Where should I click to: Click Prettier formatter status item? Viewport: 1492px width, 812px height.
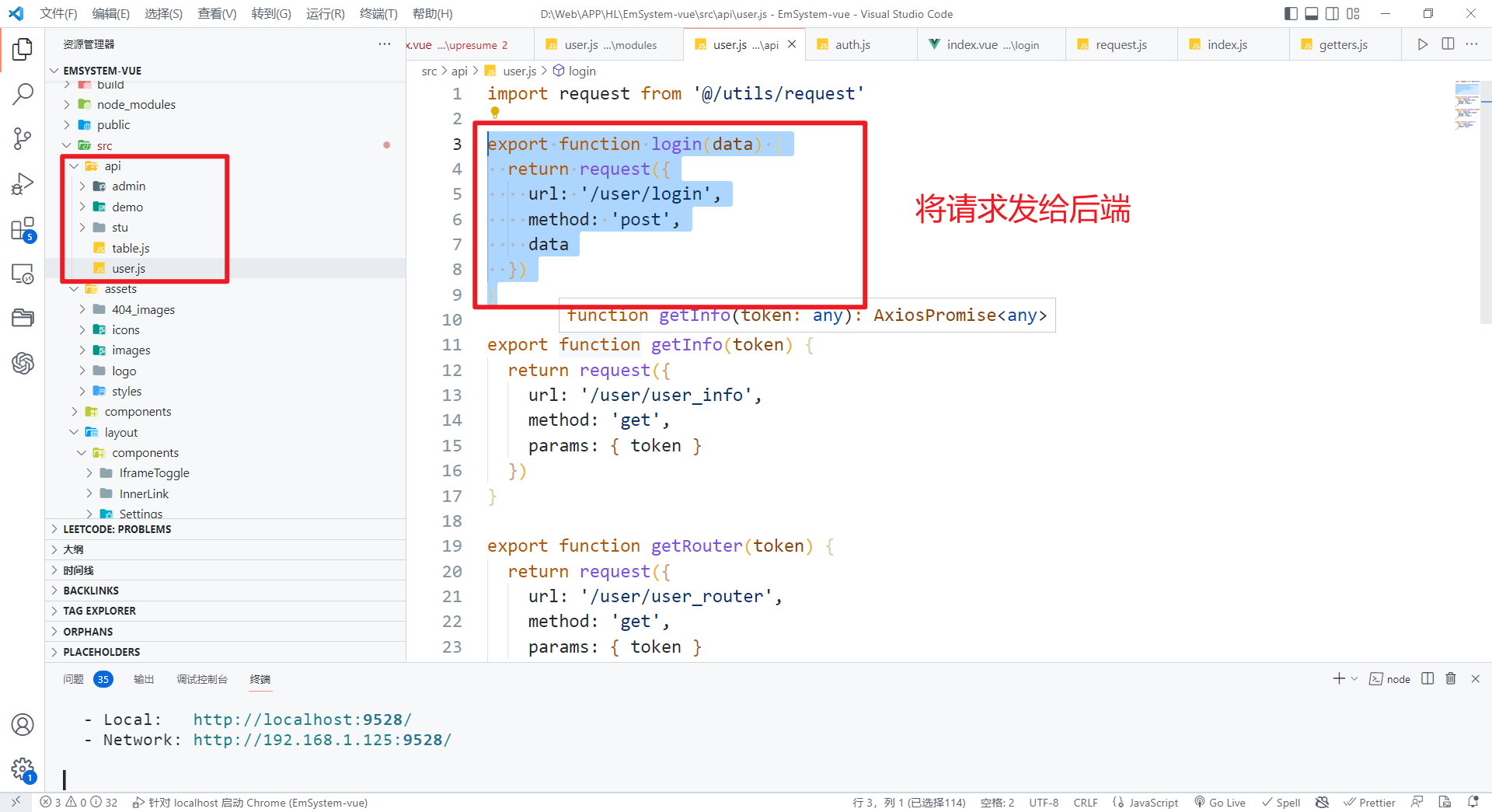pos(1370,803)
